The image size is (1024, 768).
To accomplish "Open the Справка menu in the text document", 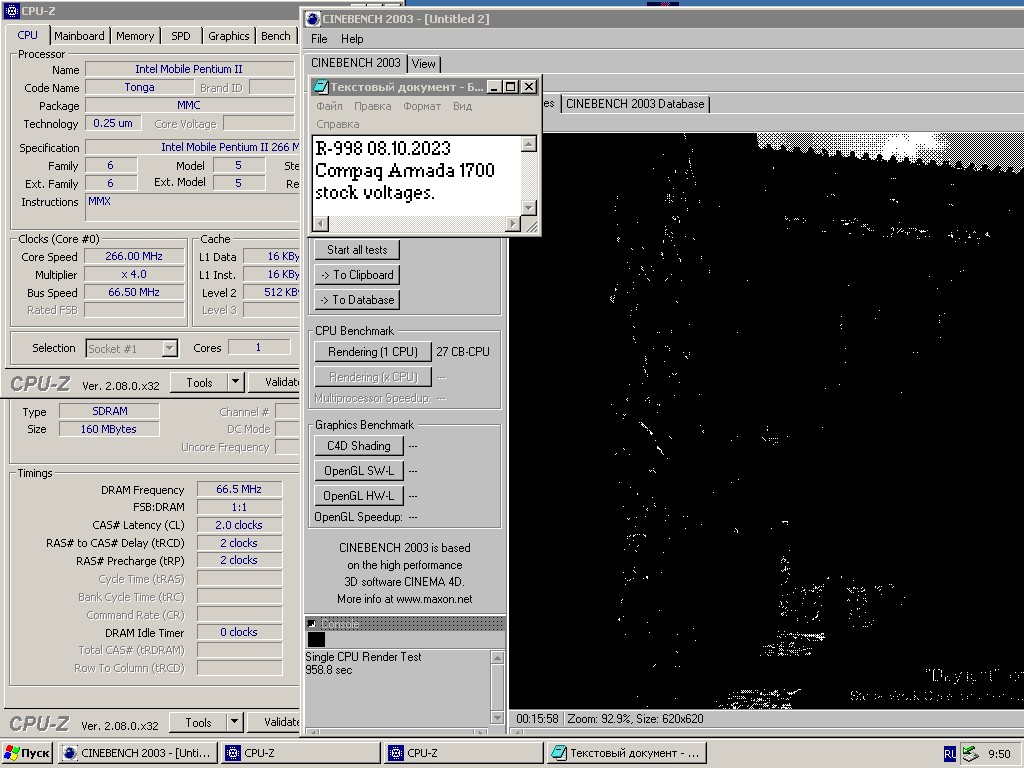I will [x=338, y=124].
